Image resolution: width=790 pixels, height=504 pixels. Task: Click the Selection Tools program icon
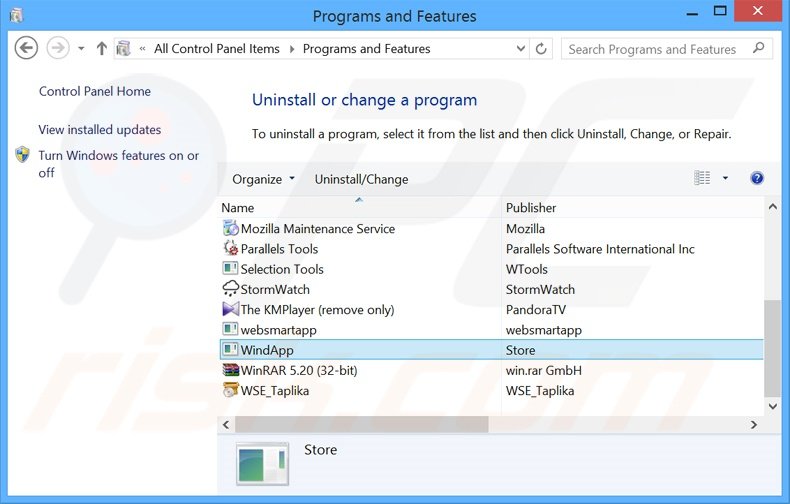tap(230, 268)
